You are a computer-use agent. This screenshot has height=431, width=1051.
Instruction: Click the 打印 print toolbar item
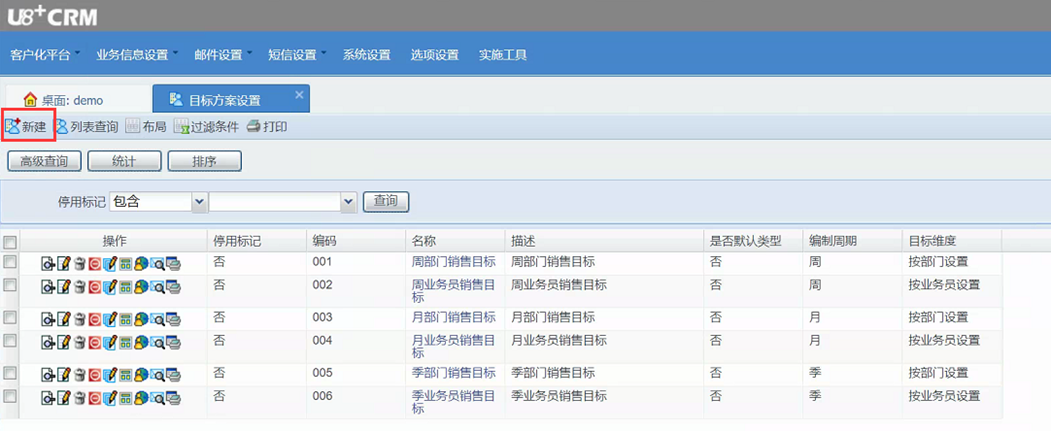tap(267, 127)
